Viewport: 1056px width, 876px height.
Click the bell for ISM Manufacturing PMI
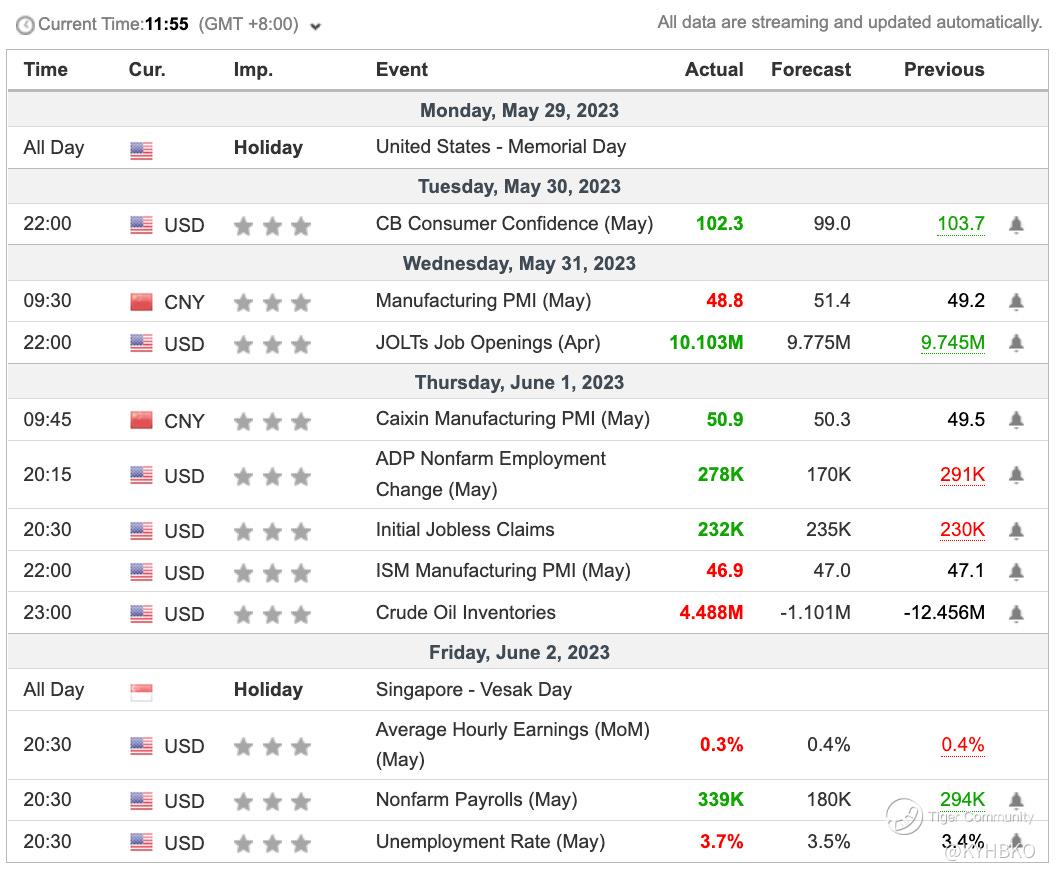pyautogui.click(x=1016, y=572)
